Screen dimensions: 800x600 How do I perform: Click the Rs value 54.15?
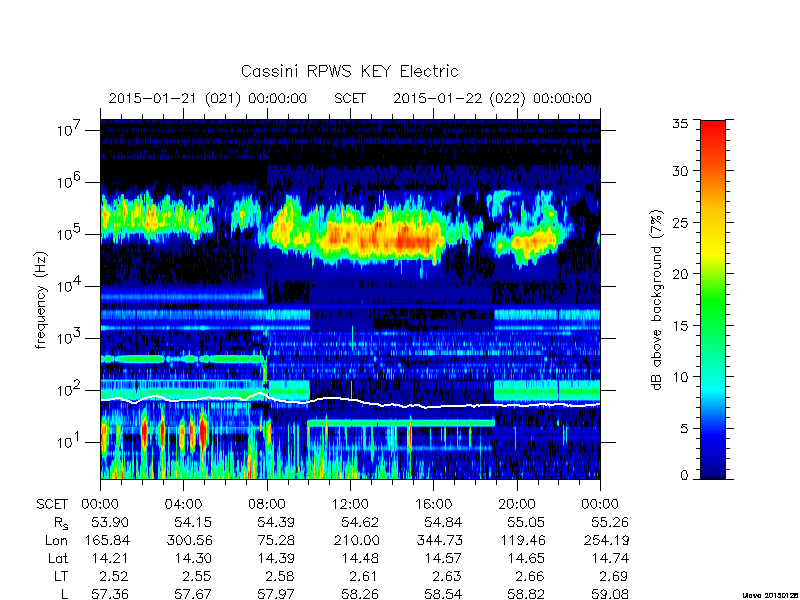pos(194,522)
